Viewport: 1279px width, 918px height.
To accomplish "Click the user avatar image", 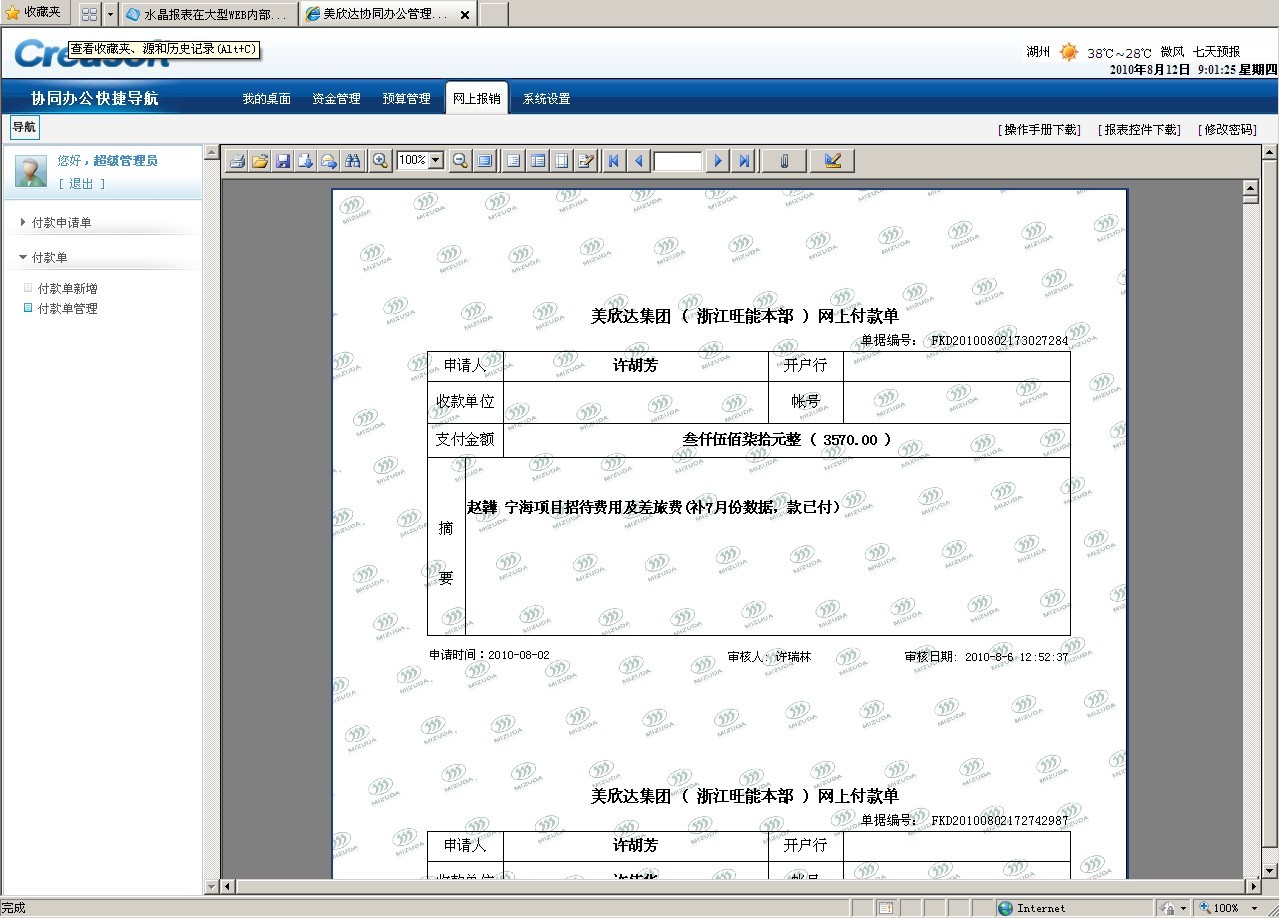I will 31,171.
